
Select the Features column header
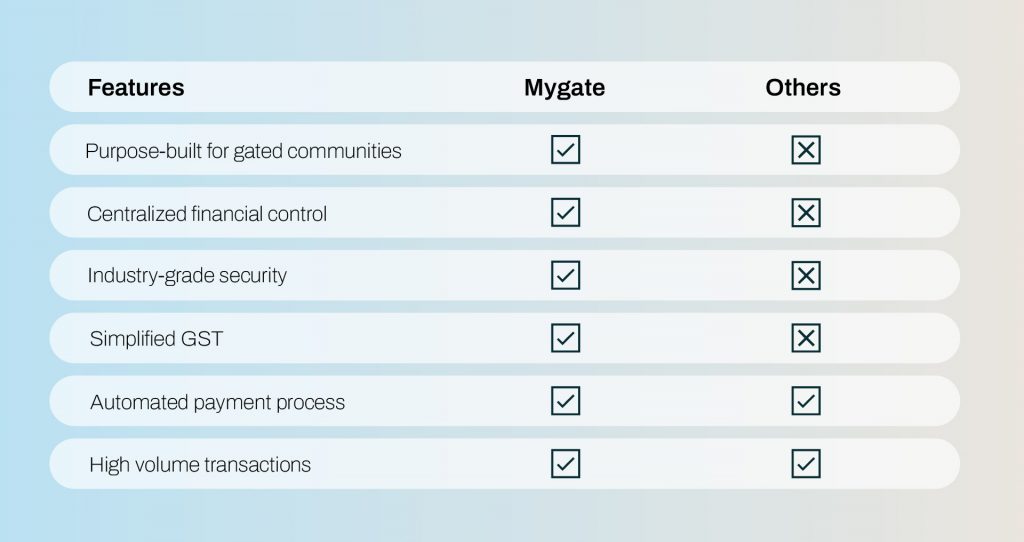136,87
